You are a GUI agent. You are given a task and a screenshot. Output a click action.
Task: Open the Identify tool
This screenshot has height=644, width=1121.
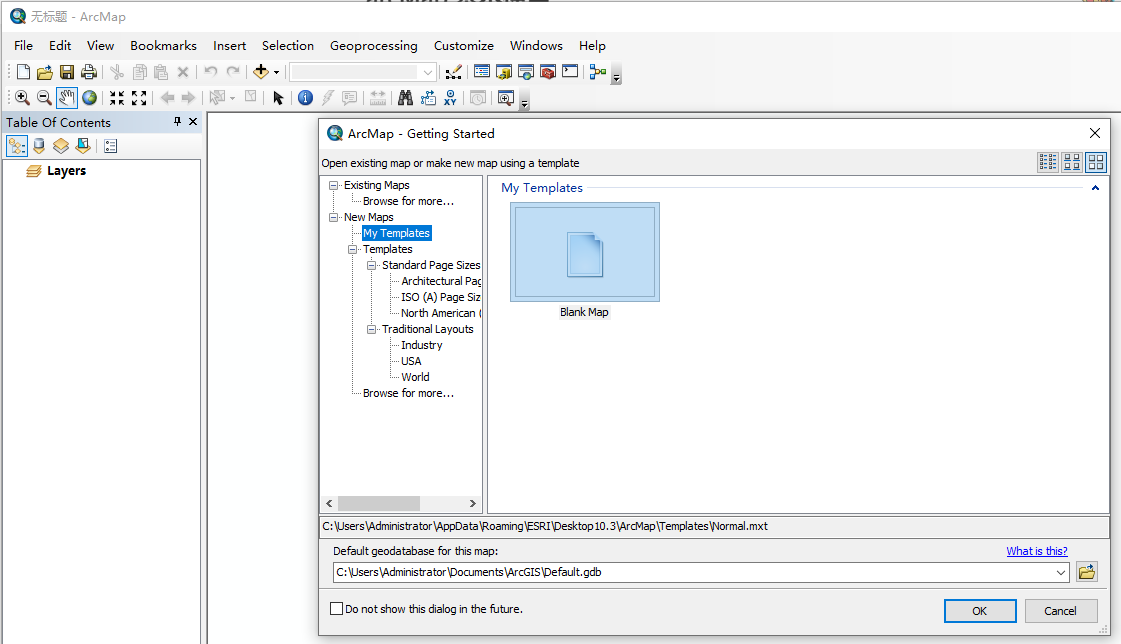[x=305, y=97]
